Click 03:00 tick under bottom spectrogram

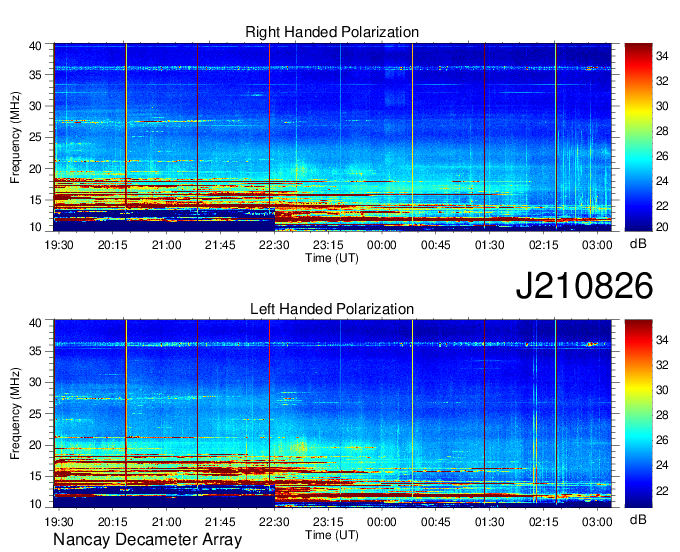click(x=597, y=522)
